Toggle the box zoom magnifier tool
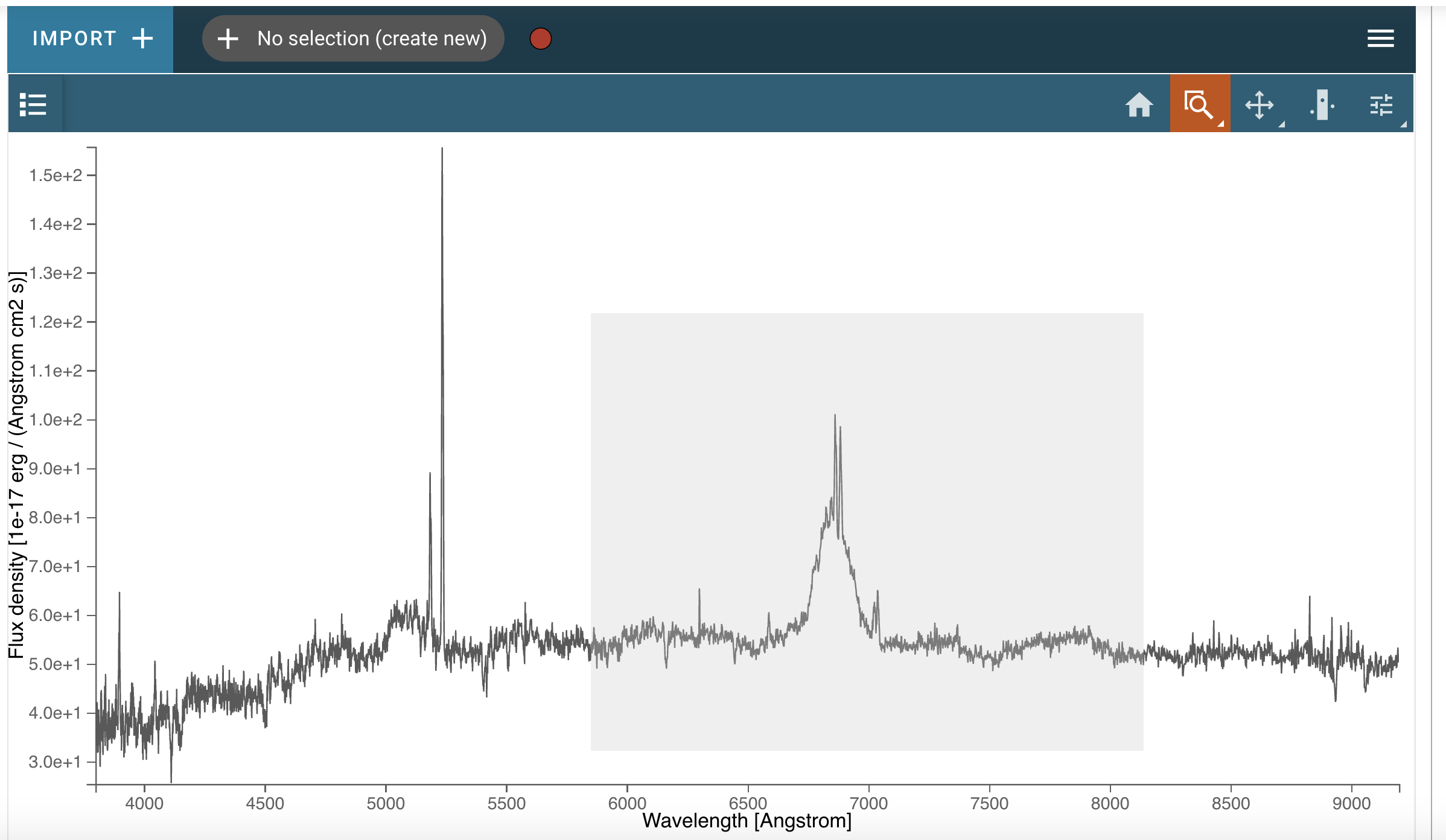Viewport: 1446px width, 840px height. coord(1200,104)
